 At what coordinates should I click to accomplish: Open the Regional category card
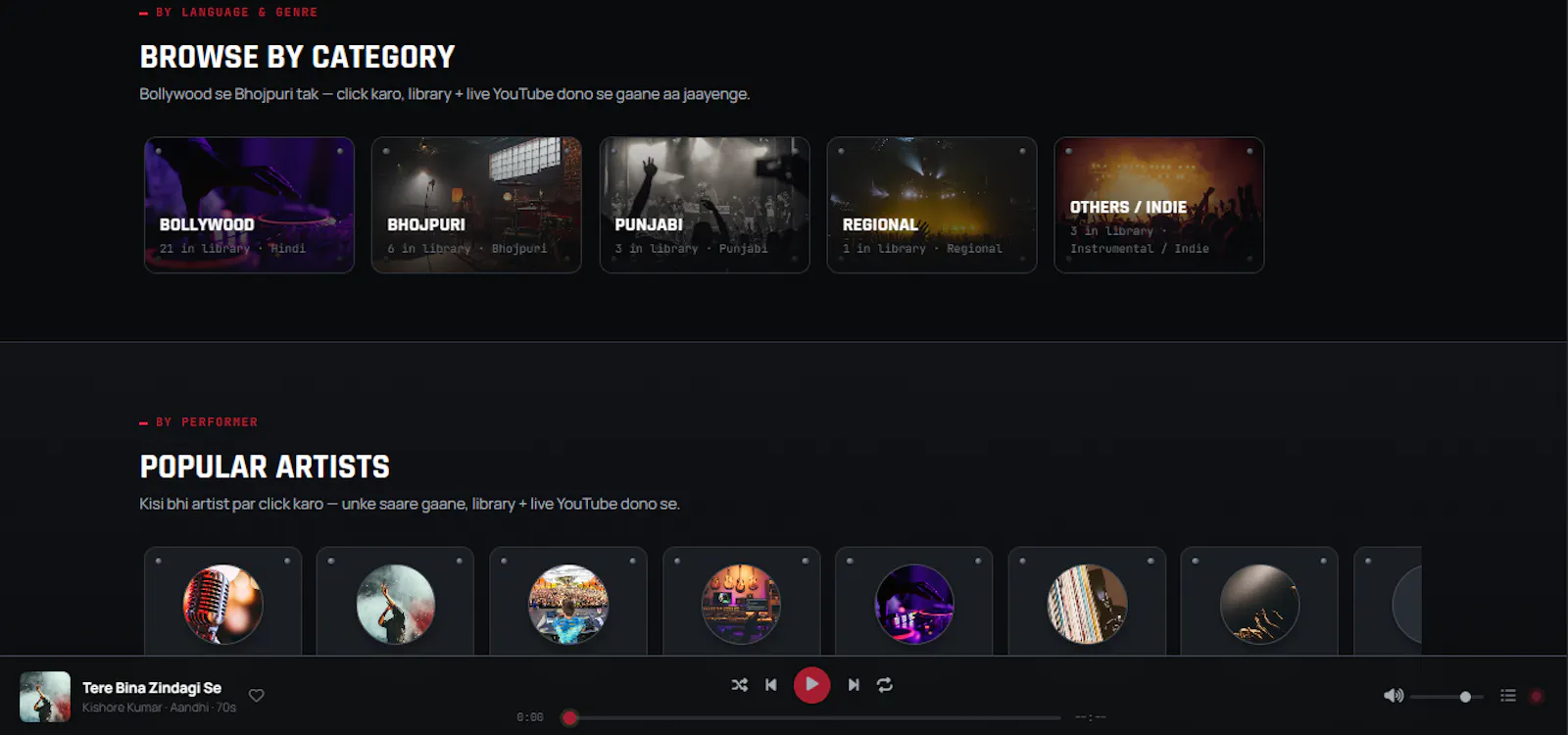click(932, 205)
